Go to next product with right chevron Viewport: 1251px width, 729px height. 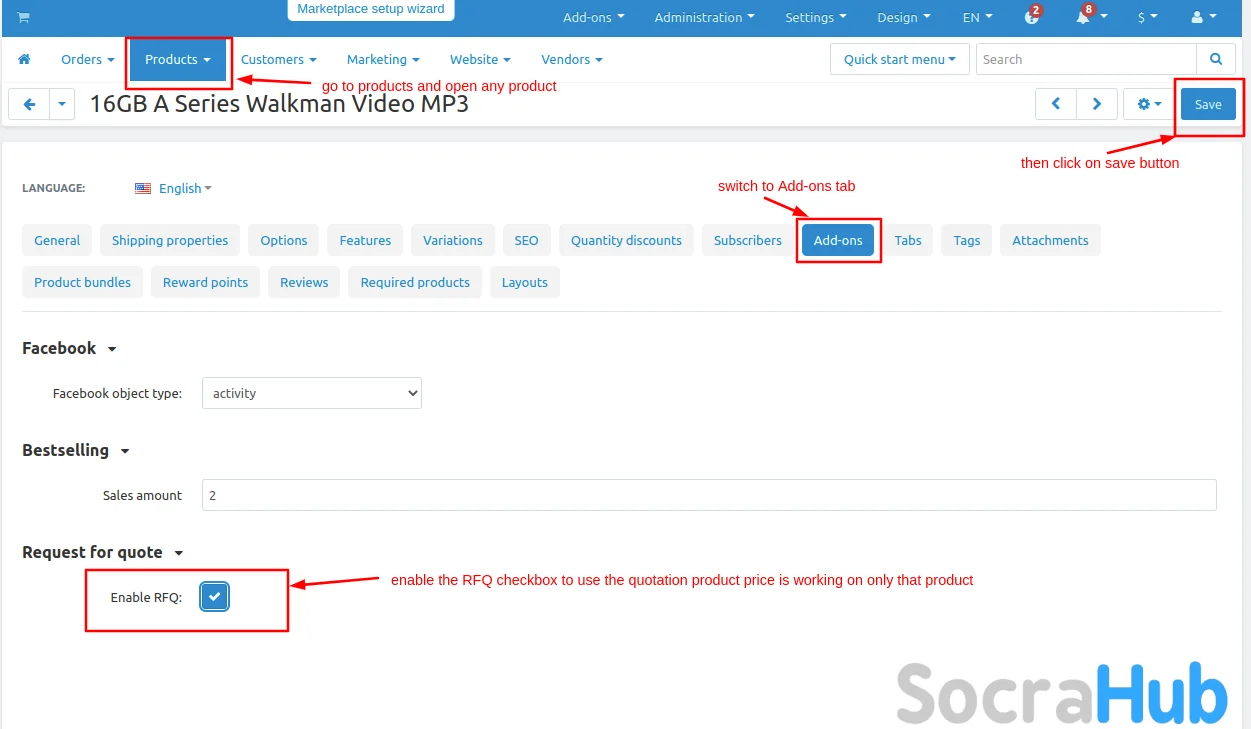[x=1097, y=104]
